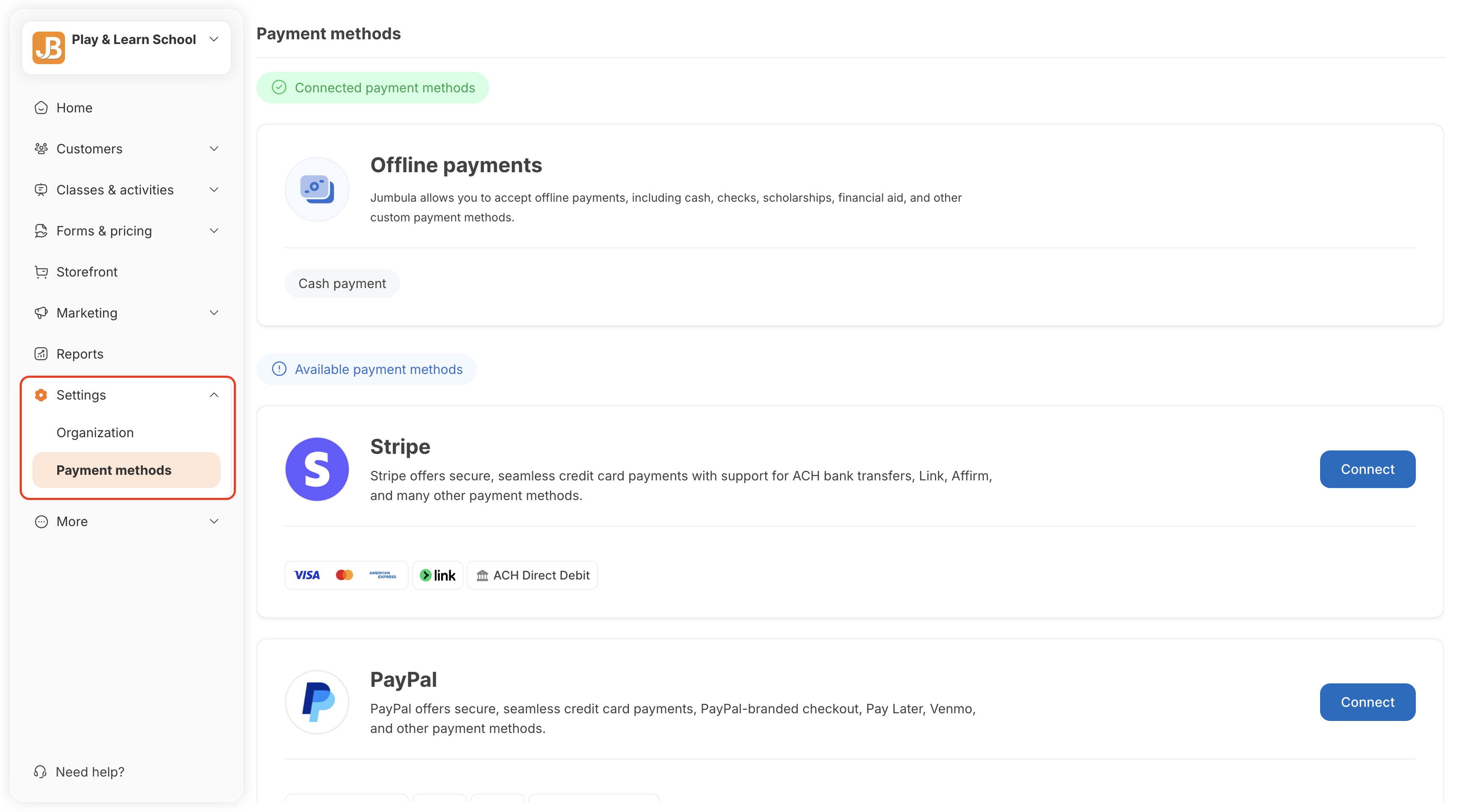1462x812 pixels.
Task: Click the PayPal logo icon
Action: point(317,702)
